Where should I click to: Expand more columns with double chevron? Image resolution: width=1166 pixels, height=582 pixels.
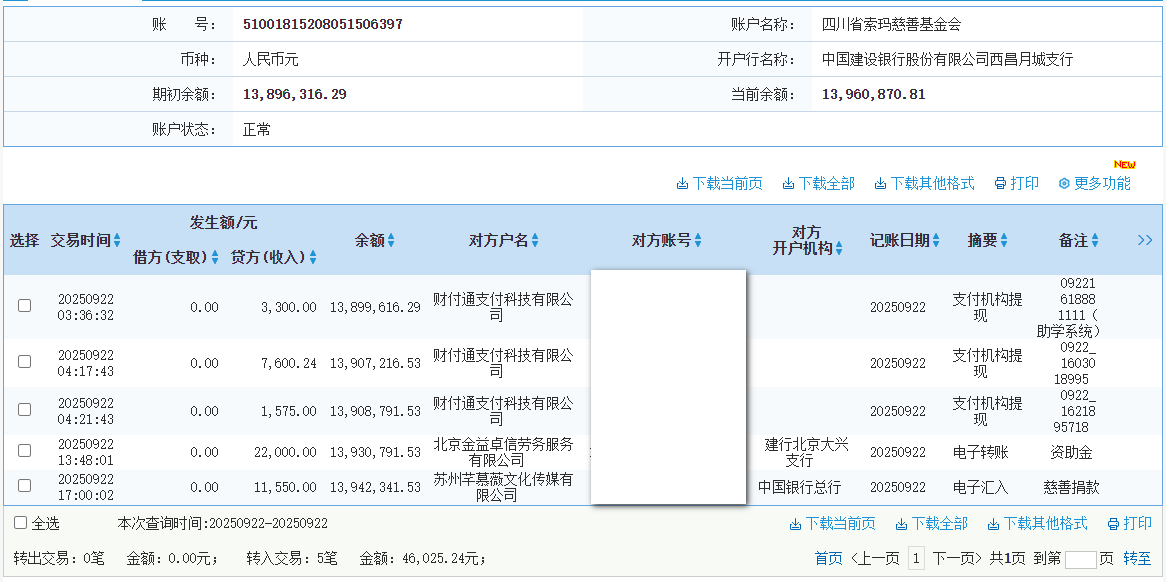click(x=1145, y=240)
